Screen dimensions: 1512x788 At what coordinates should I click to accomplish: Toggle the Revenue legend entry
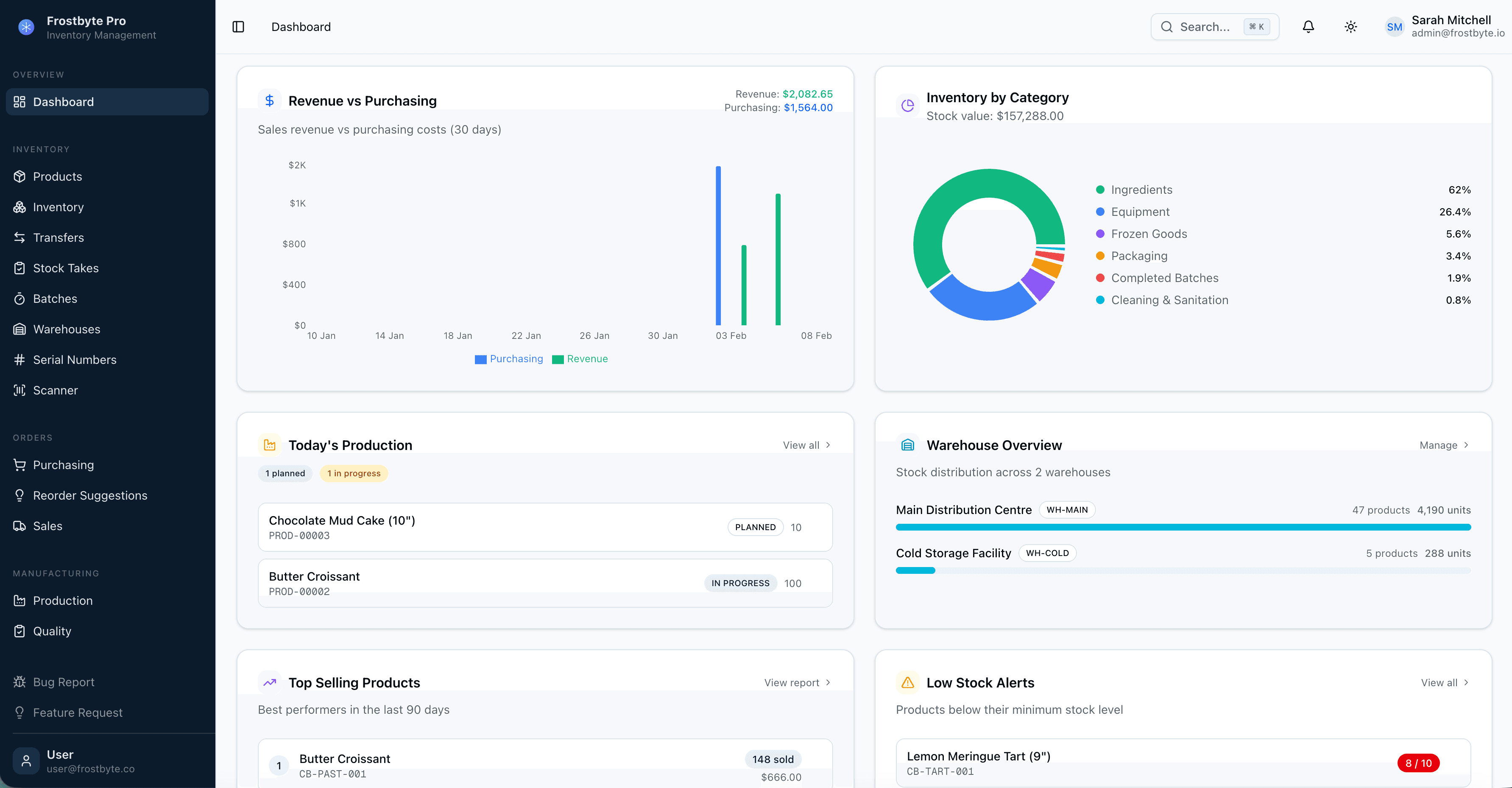[x=580, y=359]
